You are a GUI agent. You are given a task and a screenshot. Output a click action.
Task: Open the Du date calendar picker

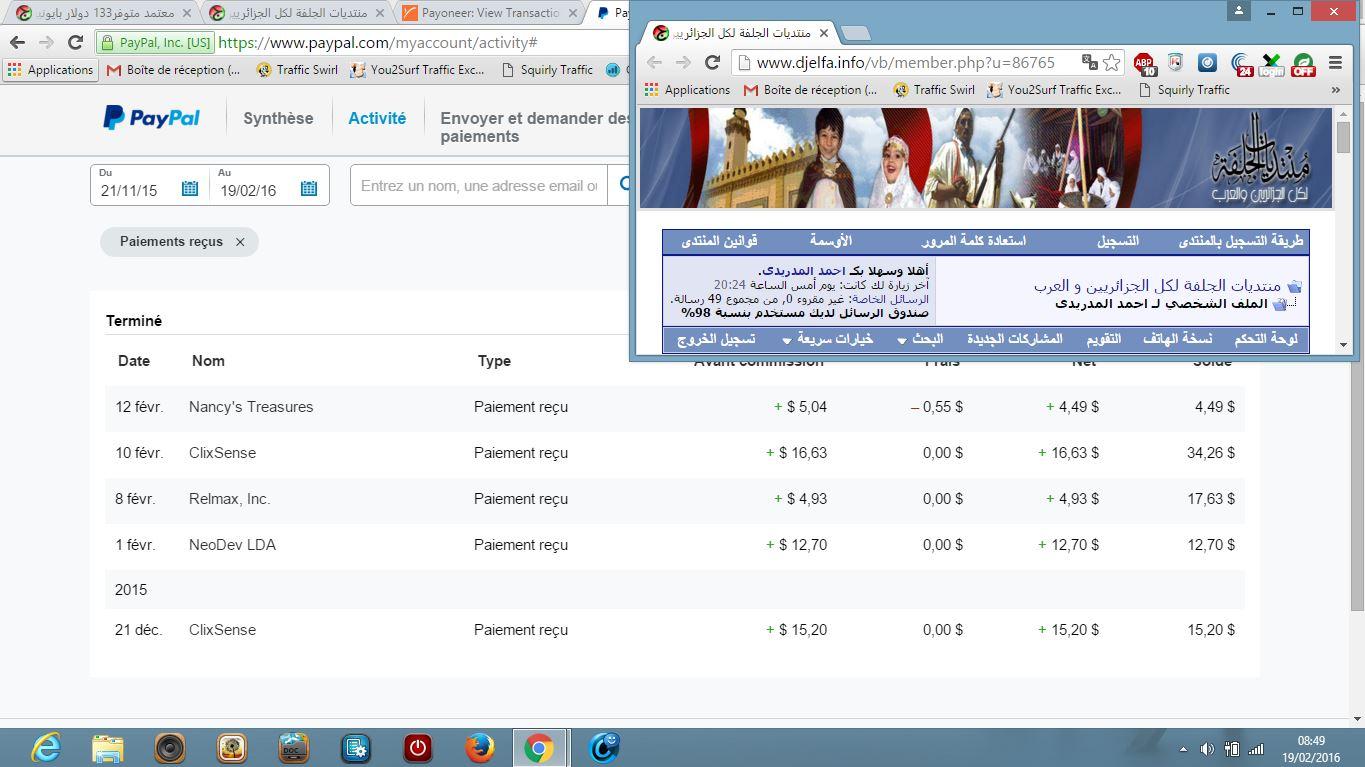click(x=189, y=188)
